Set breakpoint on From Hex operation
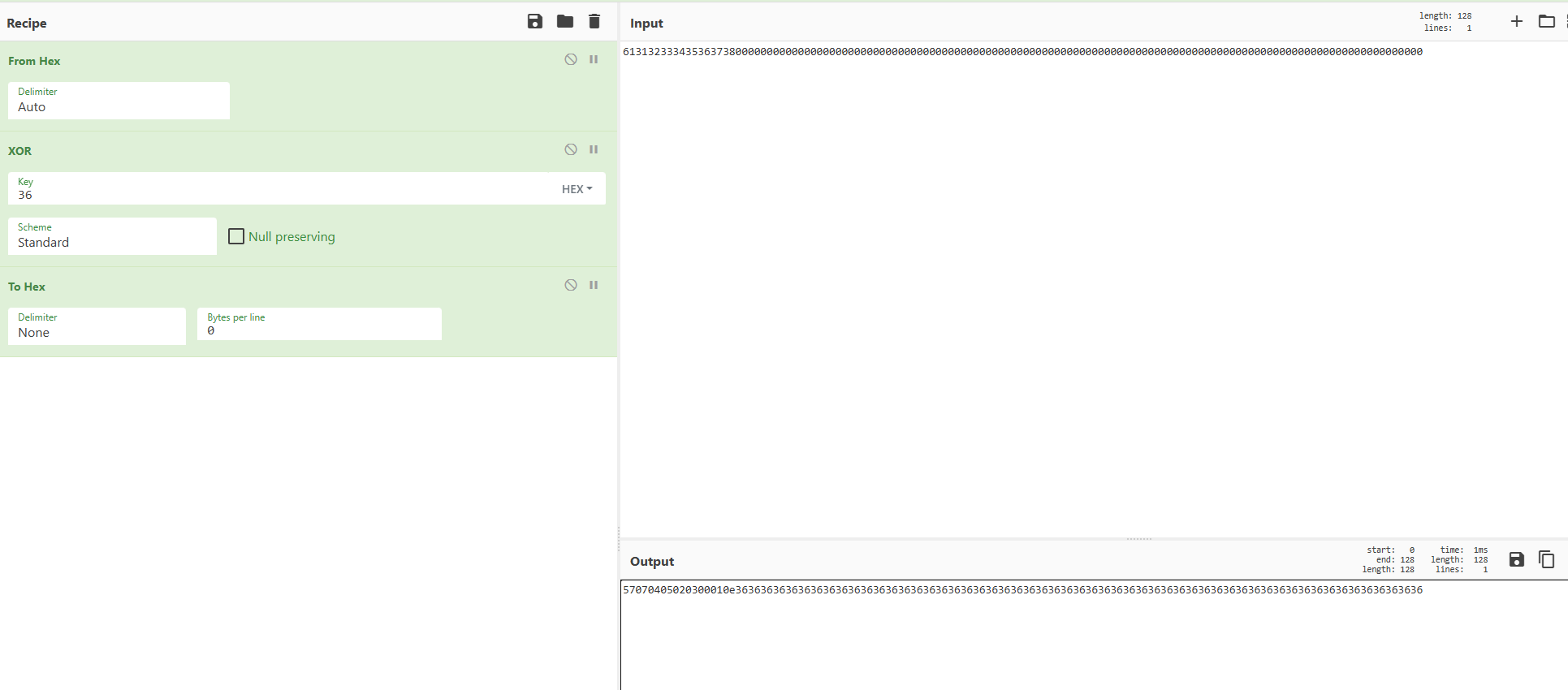The height and width of the screenshot is (690, 1568). [594, 59]
